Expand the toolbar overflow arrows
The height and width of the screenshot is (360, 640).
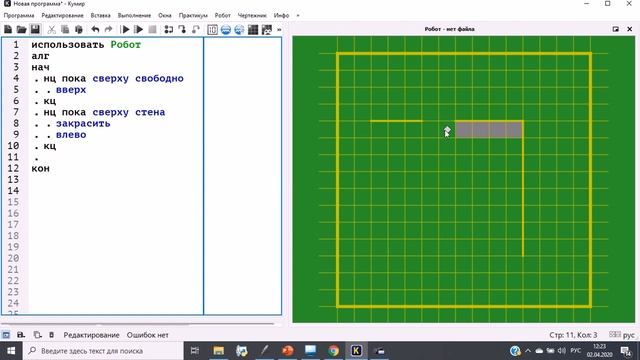(279, 29)
